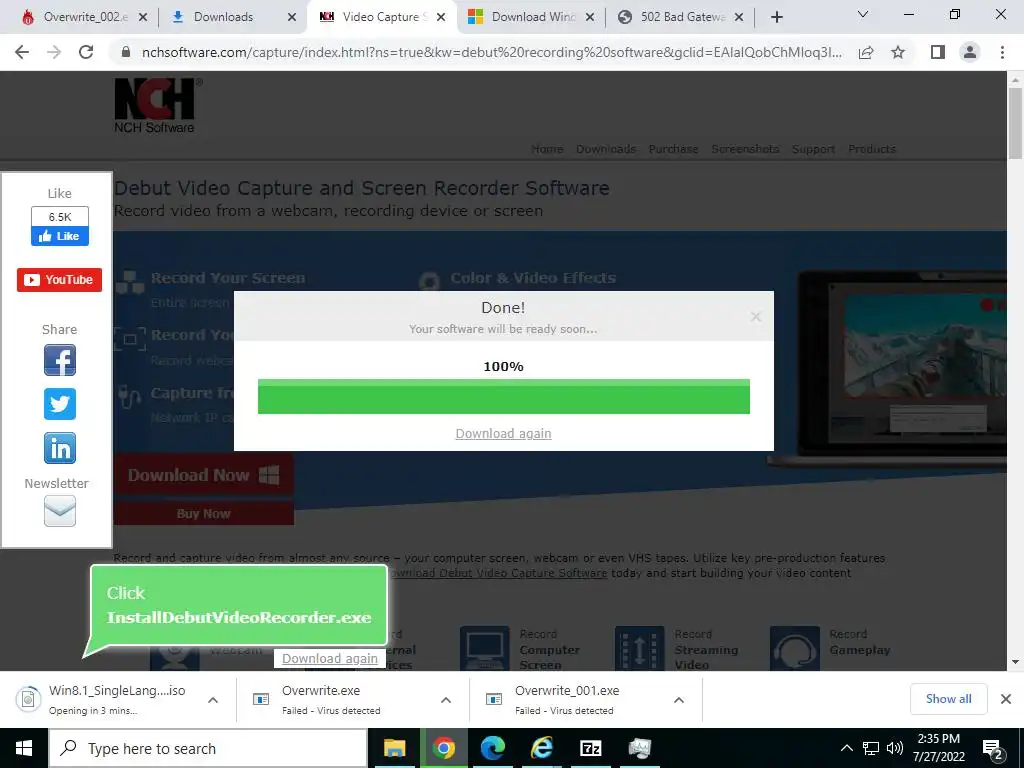Open Internet Explorer from taskbar
Image resolution: width=1024 pixels, height=768 pixels.
(x=542, y=748)
